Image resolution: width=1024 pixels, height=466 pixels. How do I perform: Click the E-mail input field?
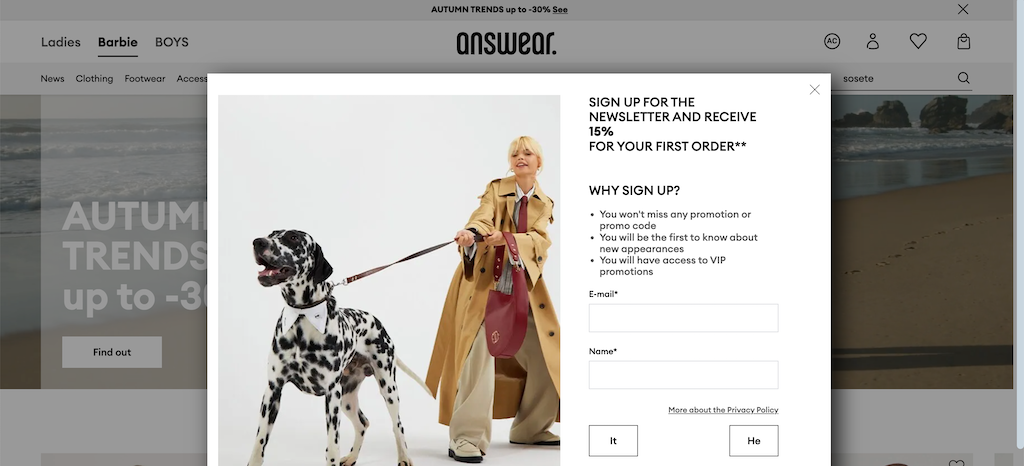point(683,318)
